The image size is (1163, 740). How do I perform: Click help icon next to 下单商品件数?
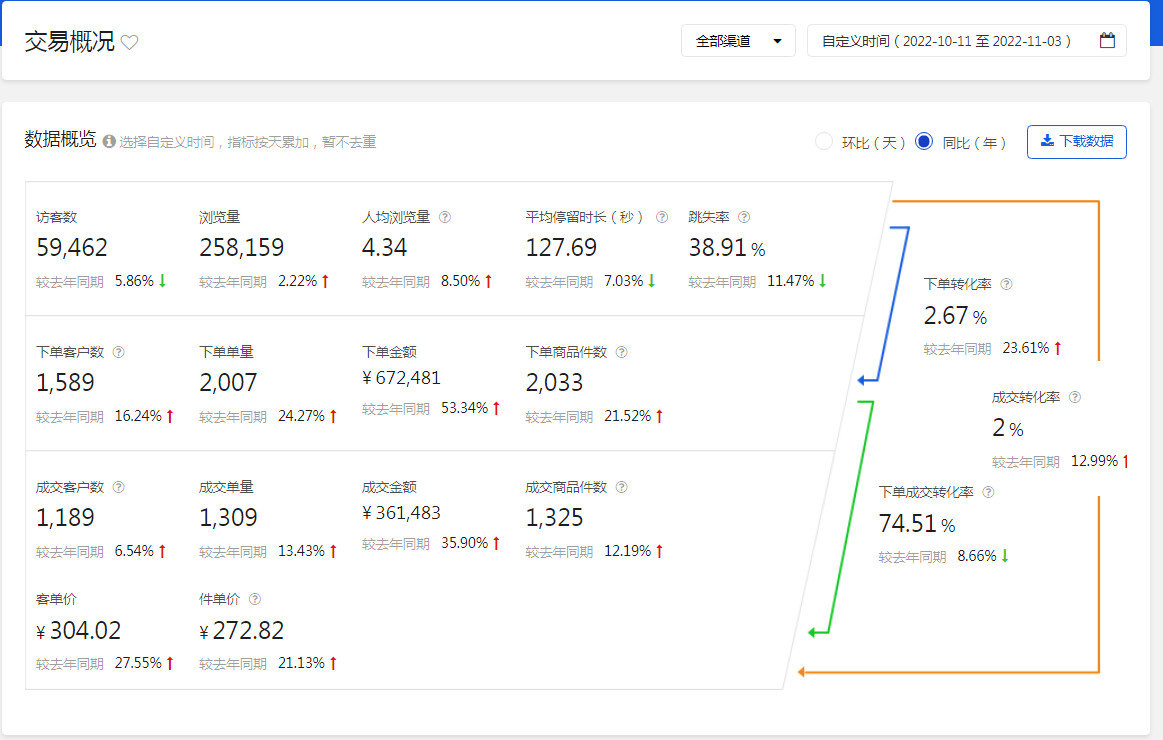(x=622, y=352)
